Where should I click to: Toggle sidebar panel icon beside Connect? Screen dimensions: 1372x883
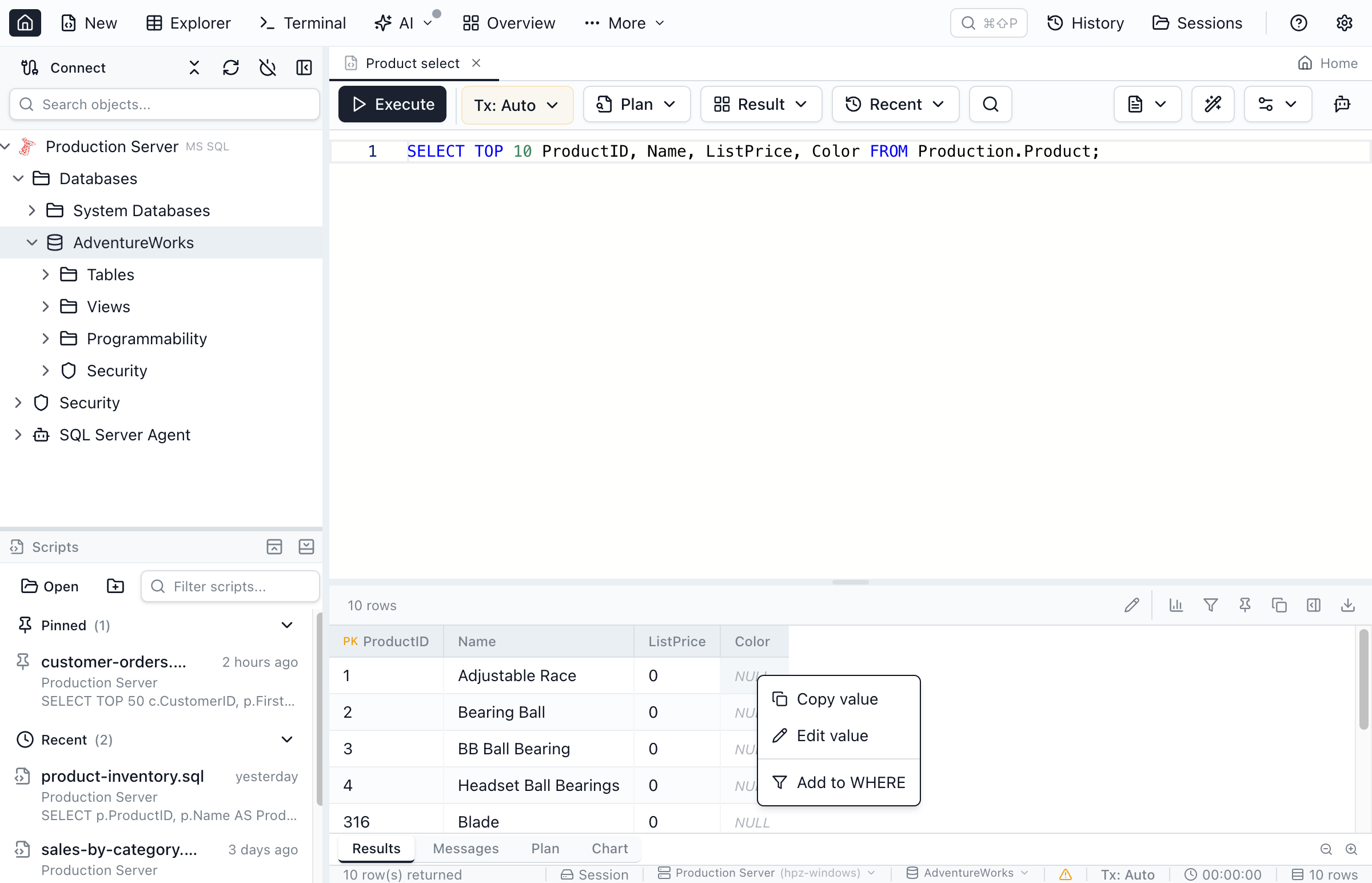coord(304,67)
